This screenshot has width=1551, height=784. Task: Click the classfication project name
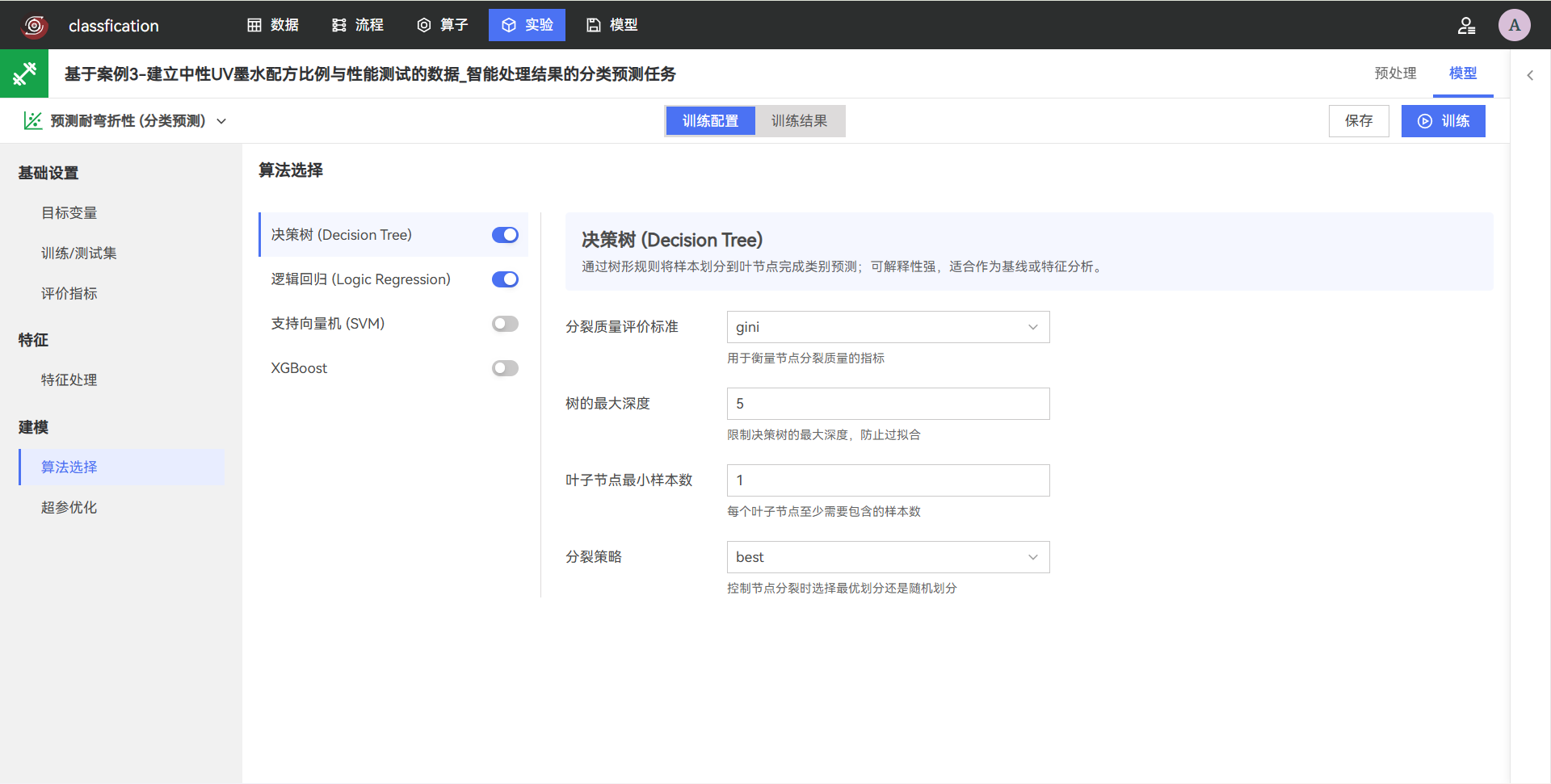[x=114, y=26]
